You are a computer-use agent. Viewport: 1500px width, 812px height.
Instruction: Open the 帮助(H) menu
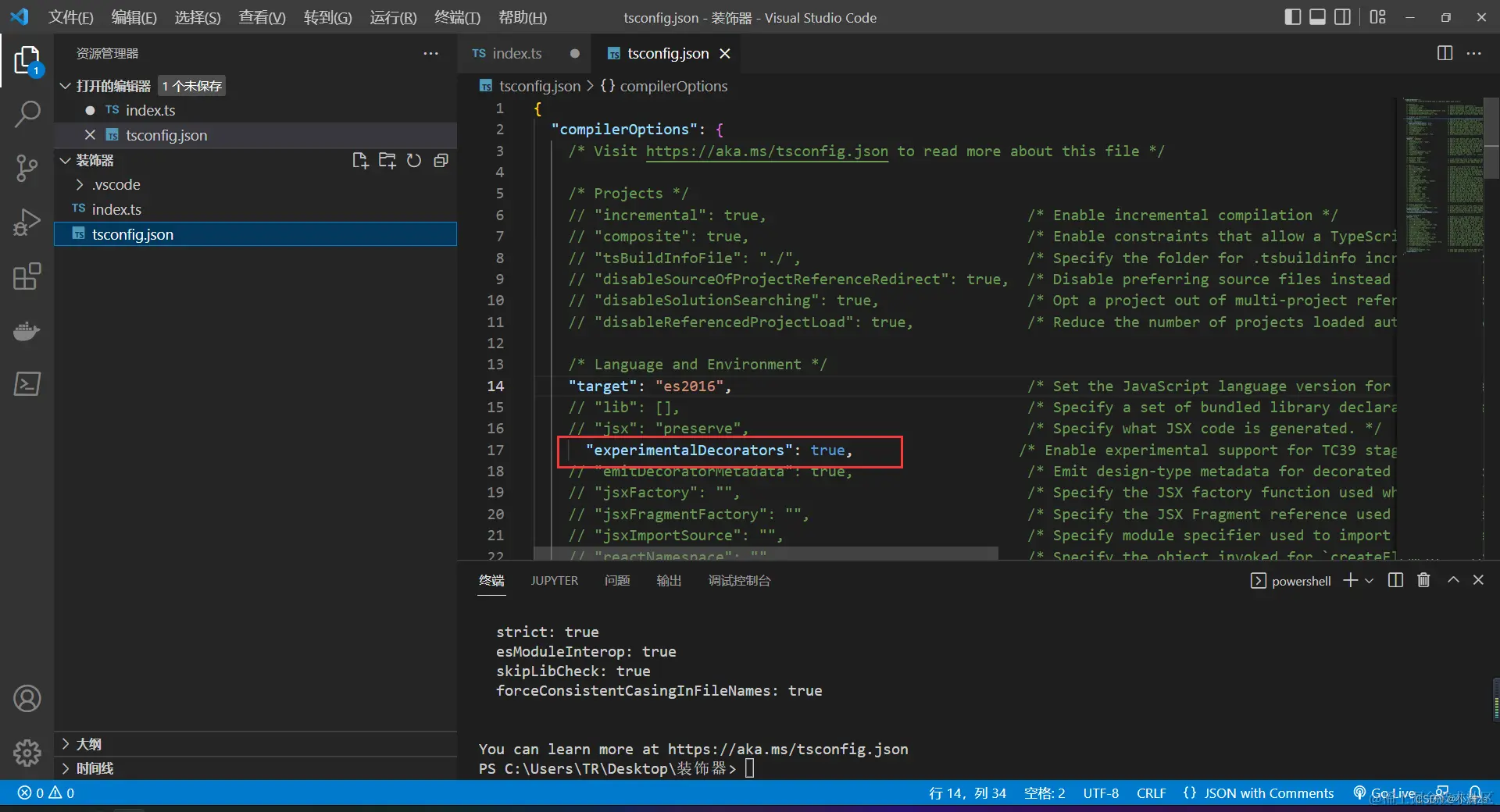tap(522, 17)
